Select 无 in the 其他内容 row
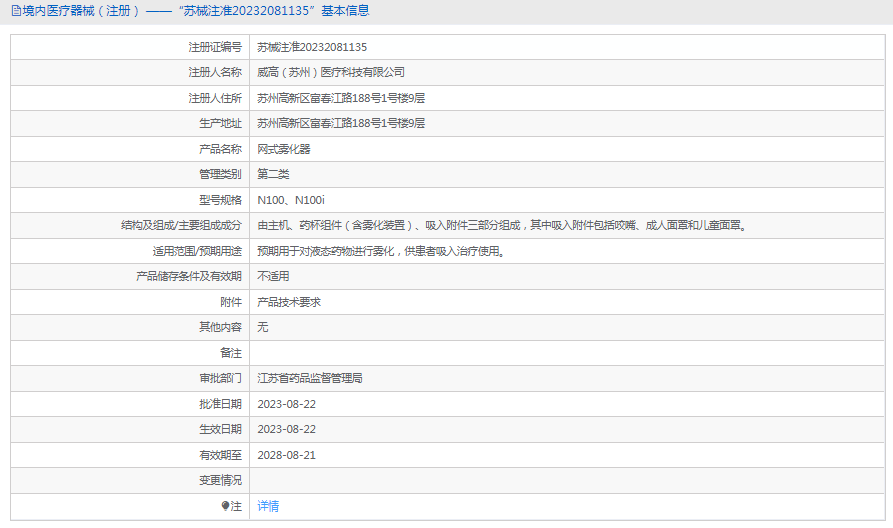 (x=263, y=327)
